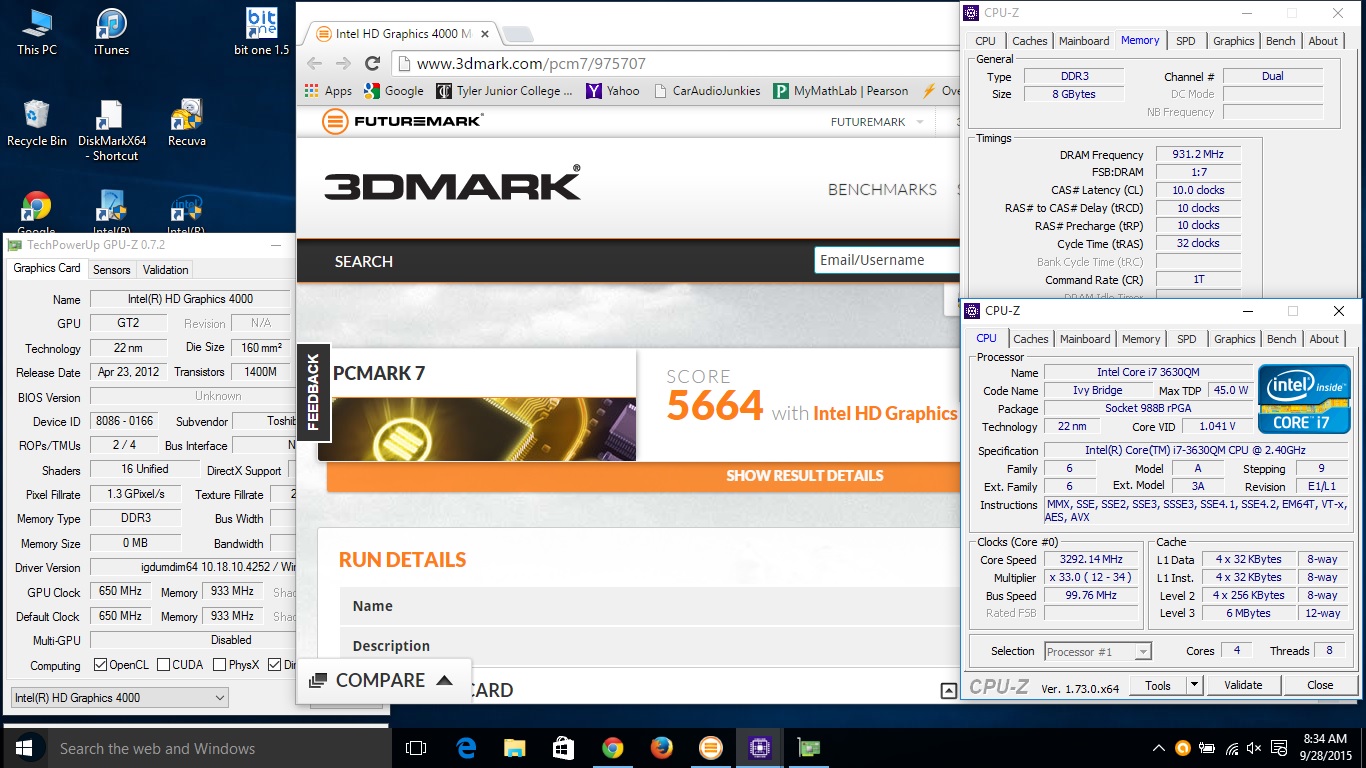1366x768 pixels.
Task: Open the iTunes desktop icon
Action: 111,32
